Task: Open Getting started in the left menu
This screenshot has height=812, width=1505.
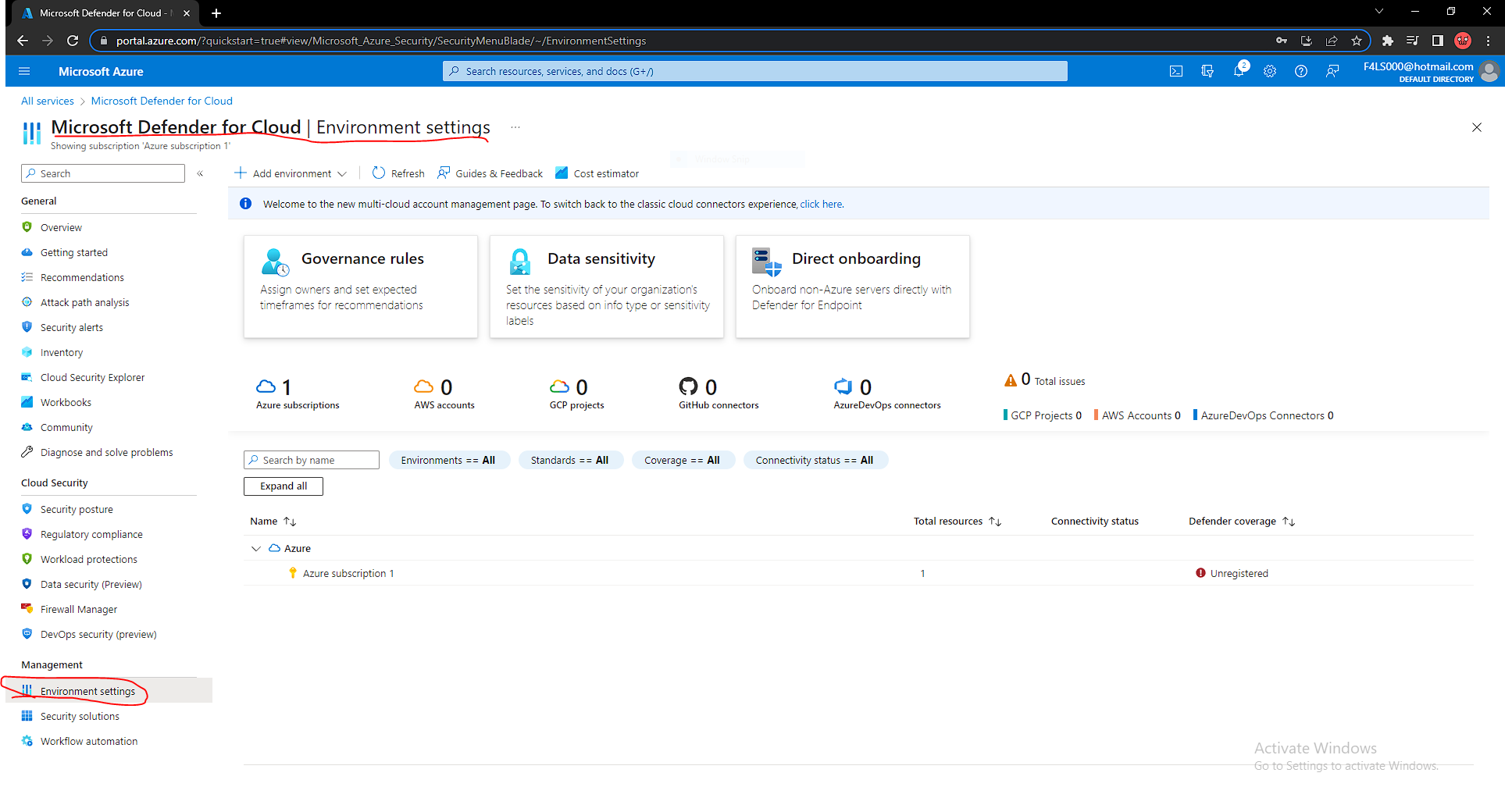Action: (74, 252)
